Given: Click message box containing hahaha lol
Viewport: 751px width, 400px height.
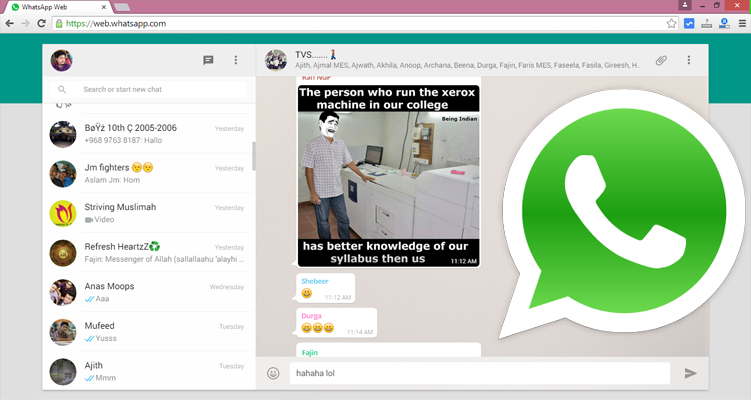Looking at the screenshot, I should pos(479,373).
